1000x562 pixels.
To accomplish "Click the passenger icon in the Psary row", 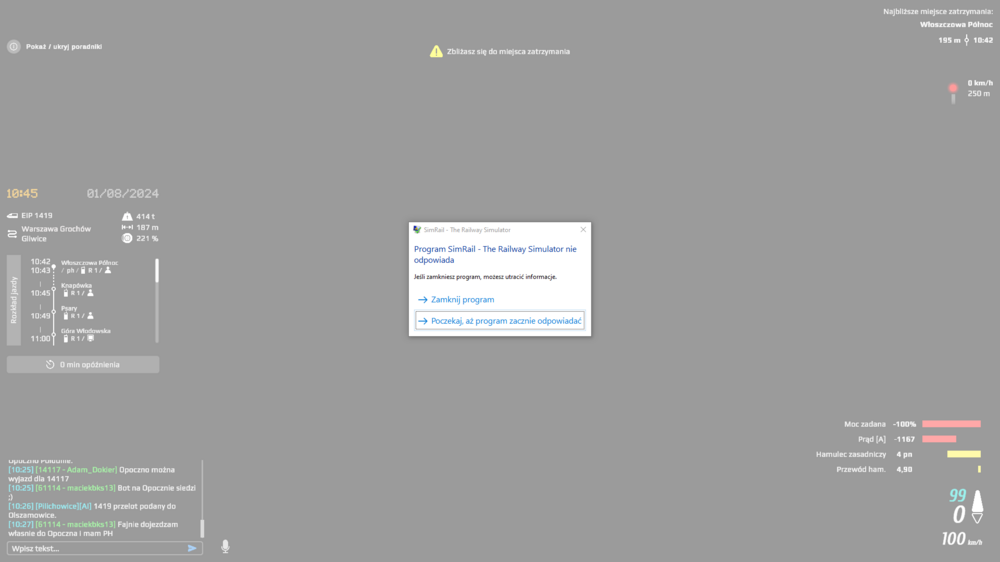I will click(x=90, y=316).
